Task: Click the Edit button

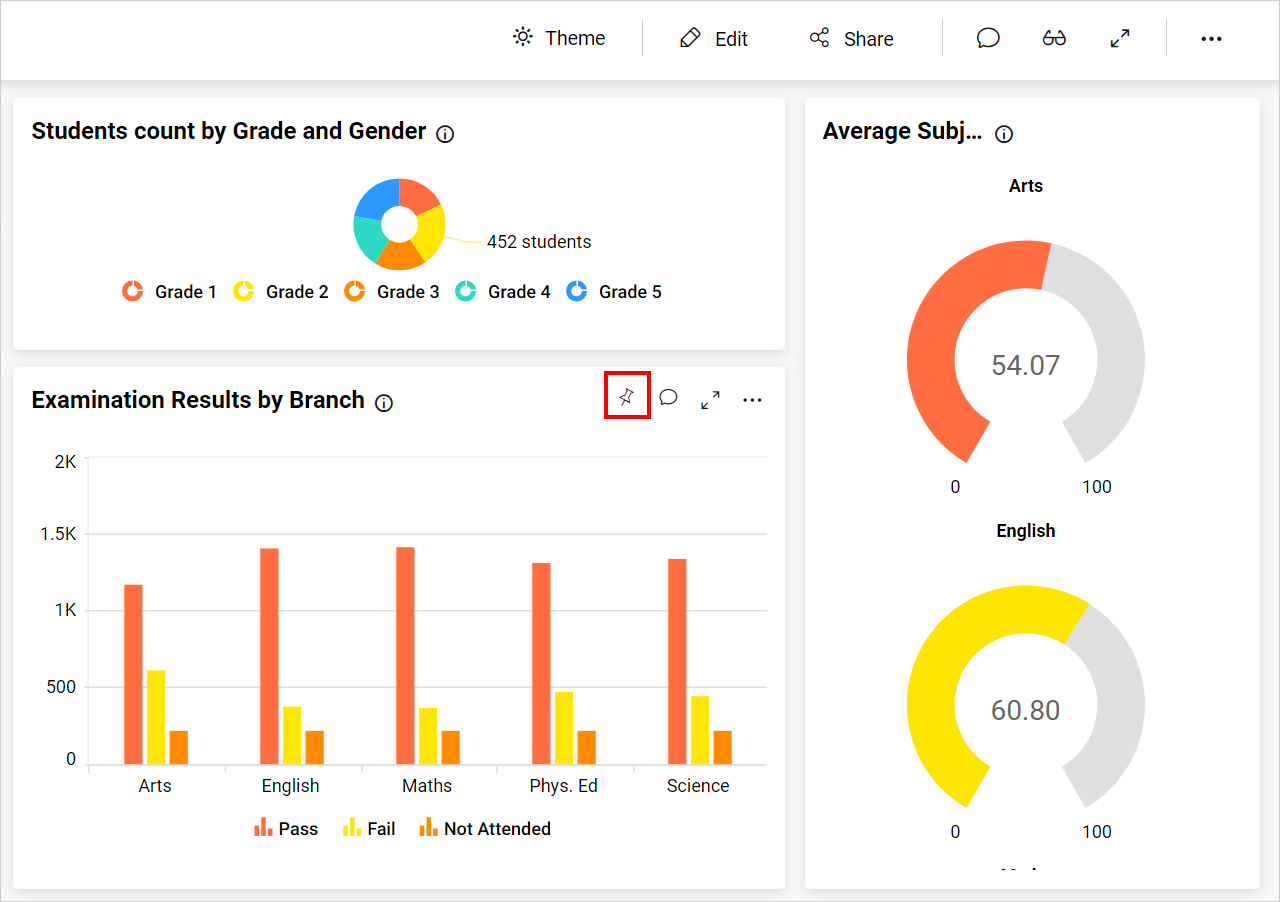Action: click(x=714, y=39)
